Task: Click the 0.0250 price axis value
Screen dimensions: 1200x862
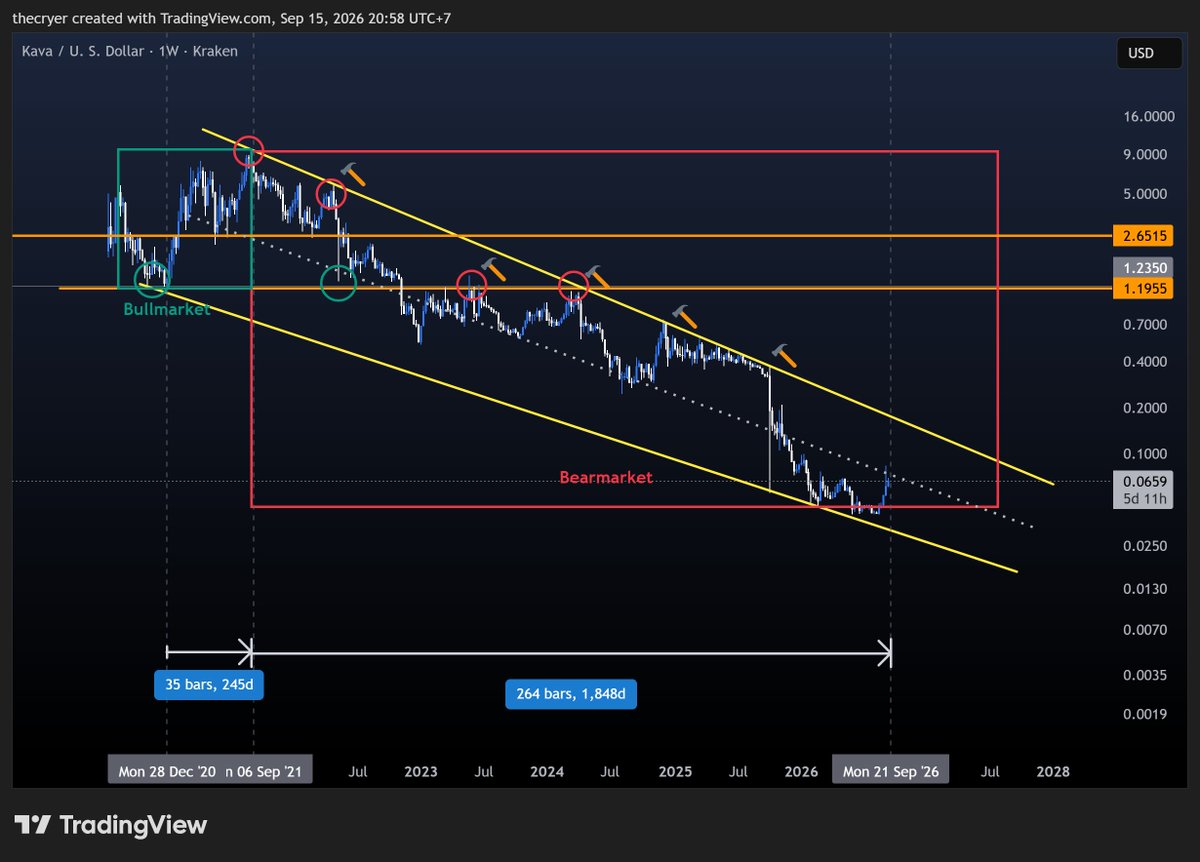Action: pos(1146,546)
